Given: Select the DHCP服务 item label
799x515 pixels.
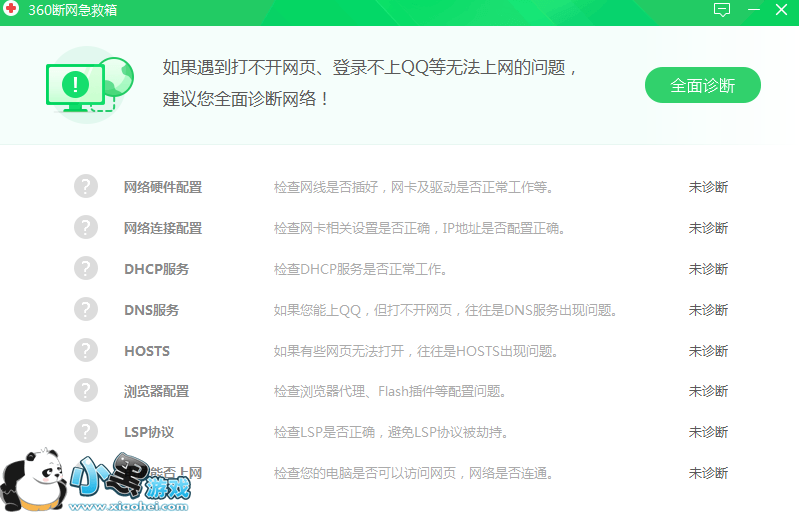Looking at the screenshot, I should 156,269.
